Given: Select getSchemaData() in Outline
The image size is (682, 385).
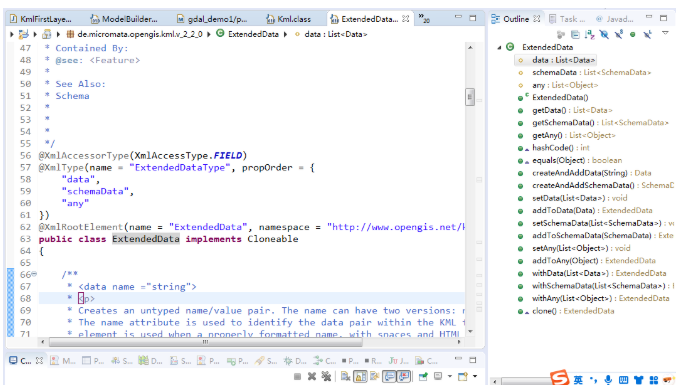Looking at the screenshot, I should click(x=593, y=123).
